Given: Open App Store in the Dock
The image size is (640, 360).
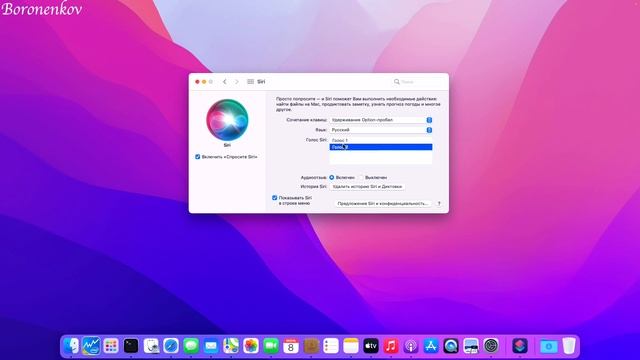Looking at the screenshot, I should click(x=431, y=346).
